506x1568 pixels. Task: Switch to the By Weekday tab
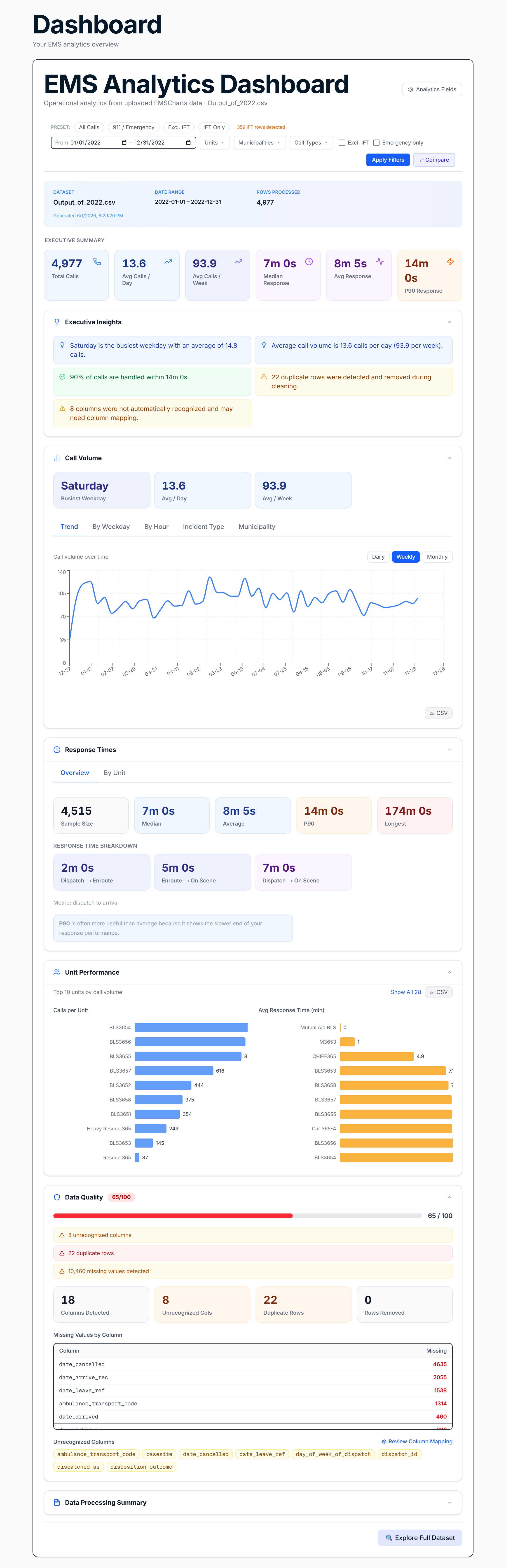tap(111, 527)
